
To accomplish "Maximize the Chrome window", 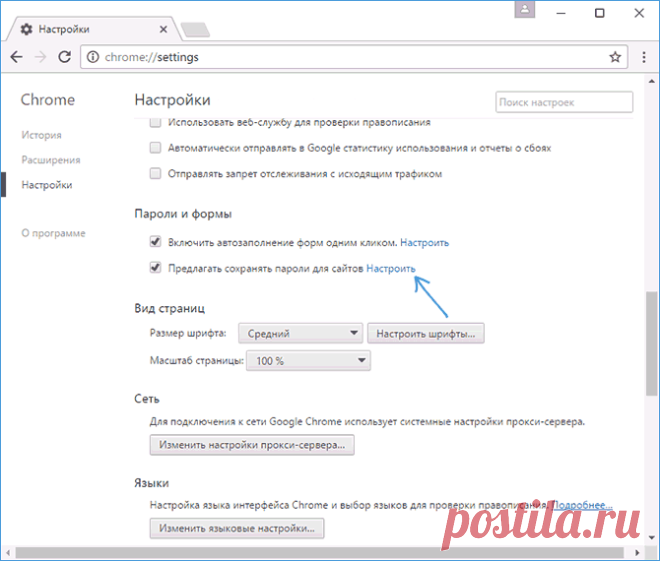I will point(599,13).
